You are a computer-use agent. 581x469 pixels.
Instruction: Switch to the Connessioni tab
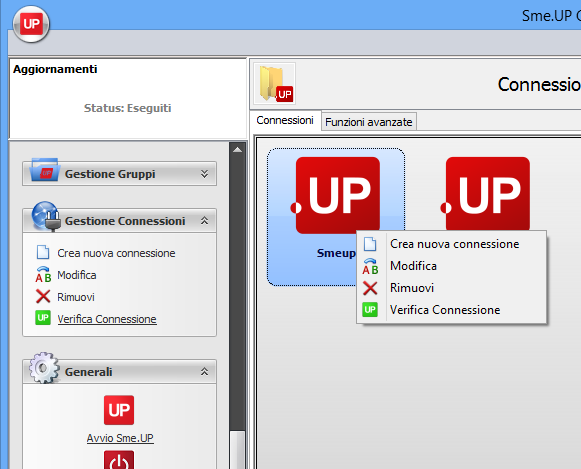[x=285, y=120]
